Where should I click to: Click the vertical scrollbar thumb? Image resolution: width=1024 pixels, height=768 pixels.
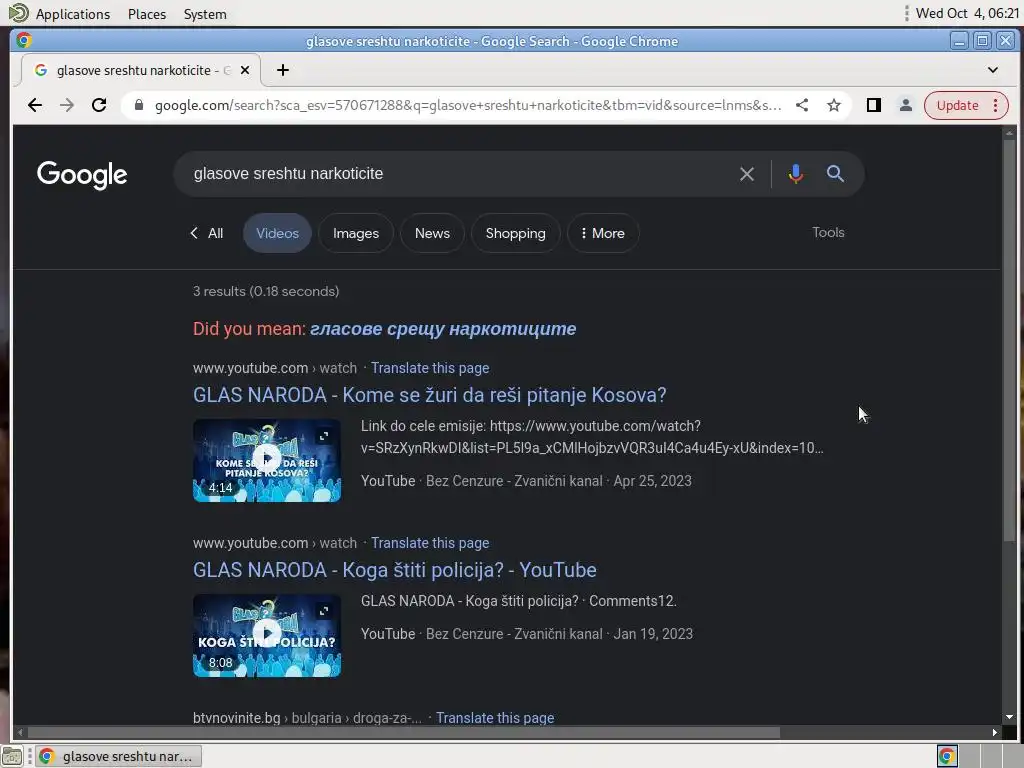[1009, 340]
